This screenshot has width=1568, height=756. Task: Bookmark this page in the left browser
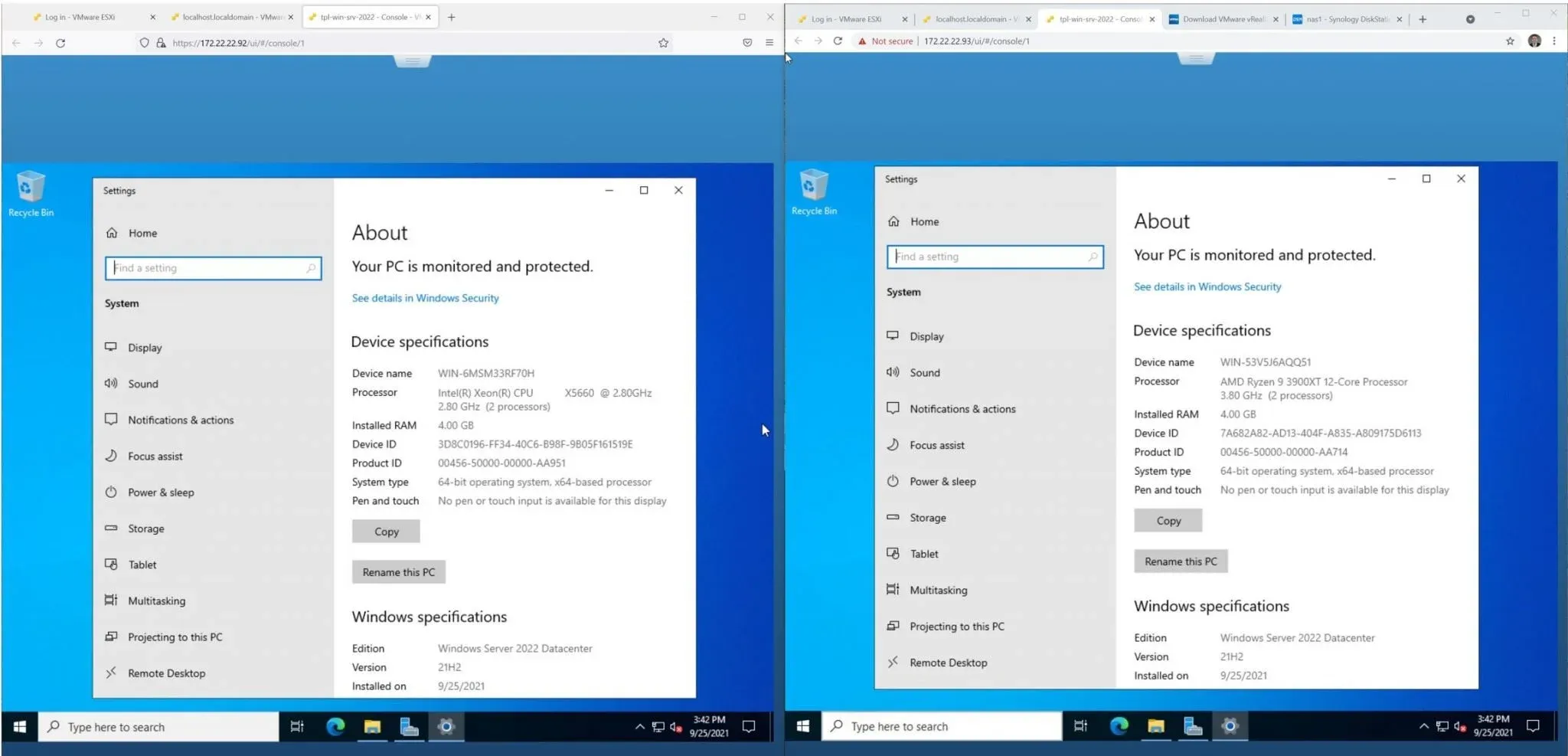pos(663,43)
